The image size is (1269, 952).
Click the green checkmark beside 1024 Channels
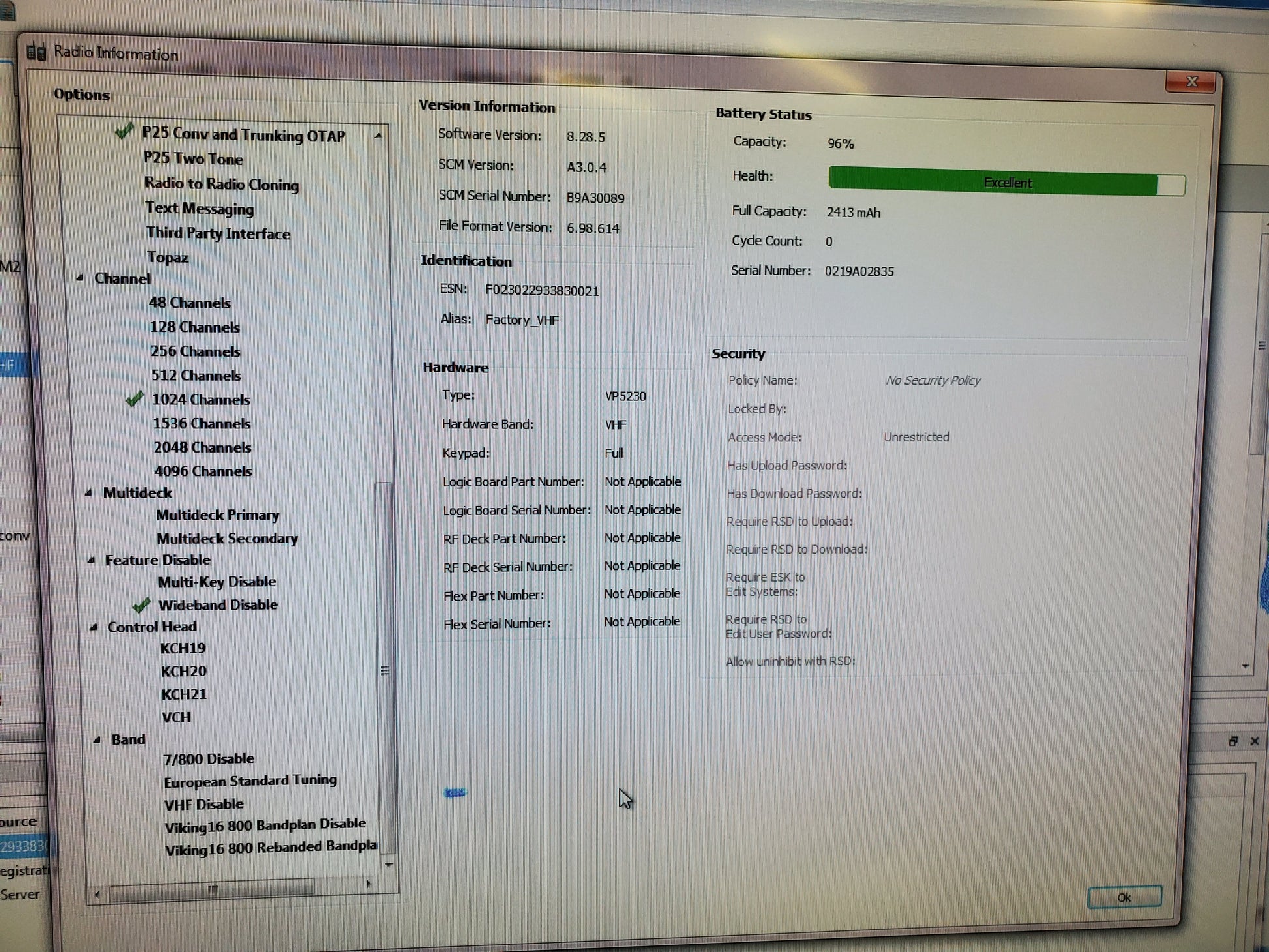click(135, 399)
